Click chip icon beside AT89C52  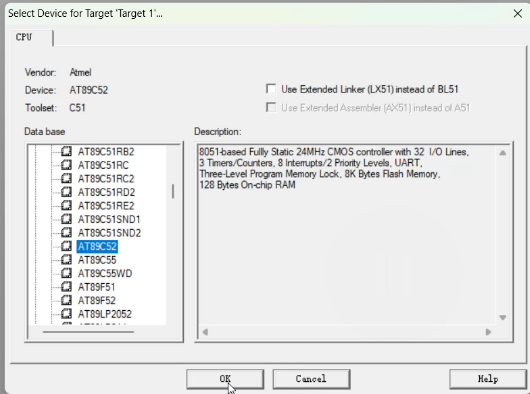66,246
